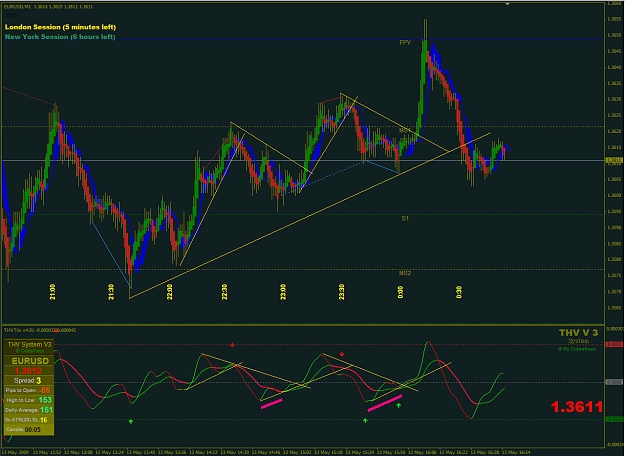The width and height of the screenshot is (625, 456).
Task: Click the MS2 pivot level label
Action: tap(405, 273)
